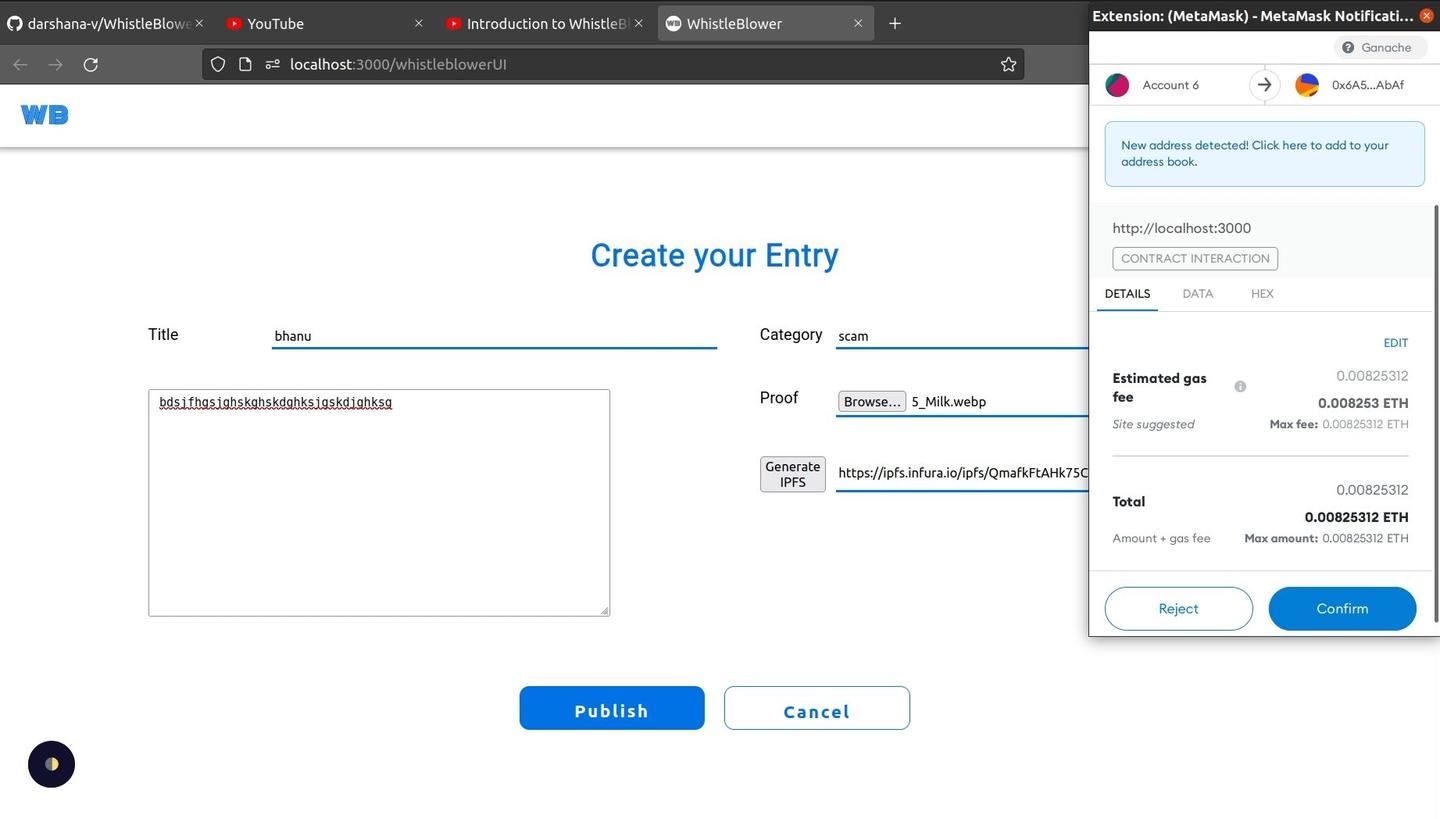This screenshot has width=1440, height=819.
Task: Click the Cancel button
Action: pos(817,708)
